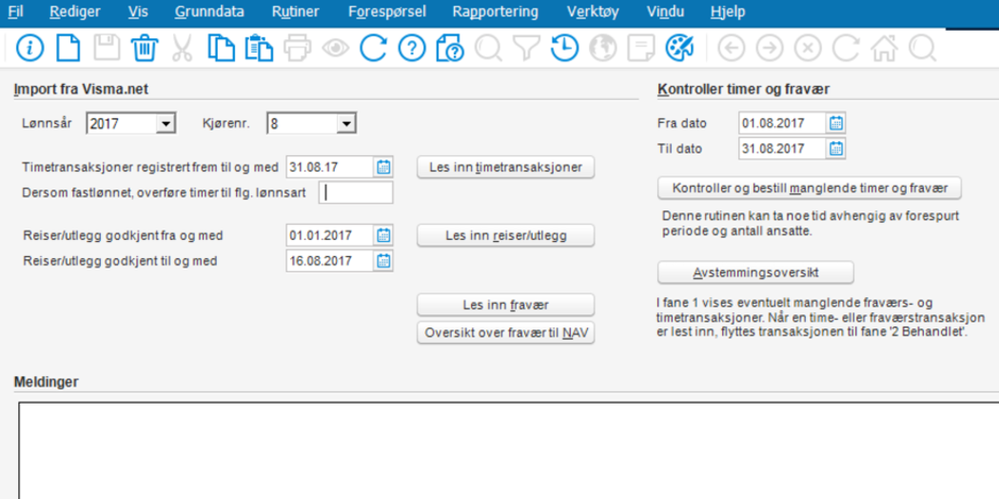The image size is (999, 499).
Task: Navigate back with left arrow circle
Action: pos(731,48)
